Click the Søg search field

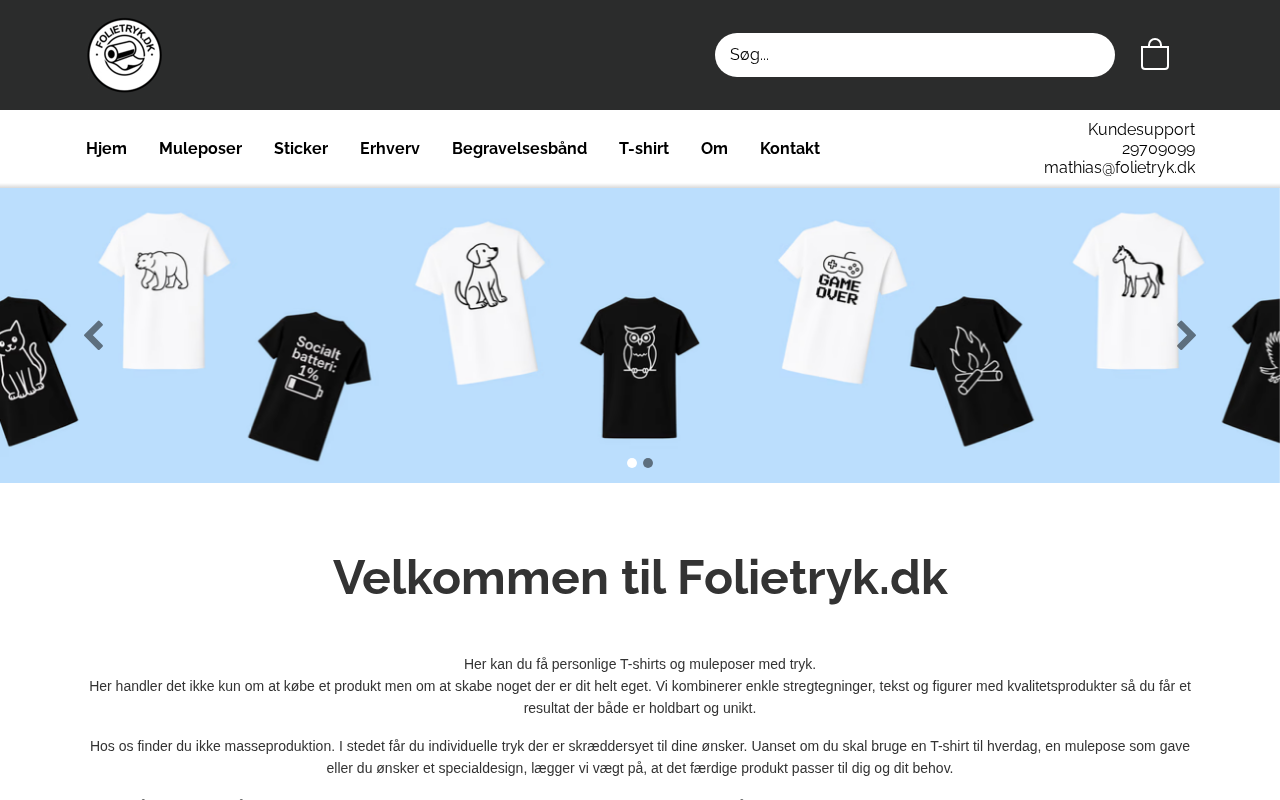pos(915,55)
